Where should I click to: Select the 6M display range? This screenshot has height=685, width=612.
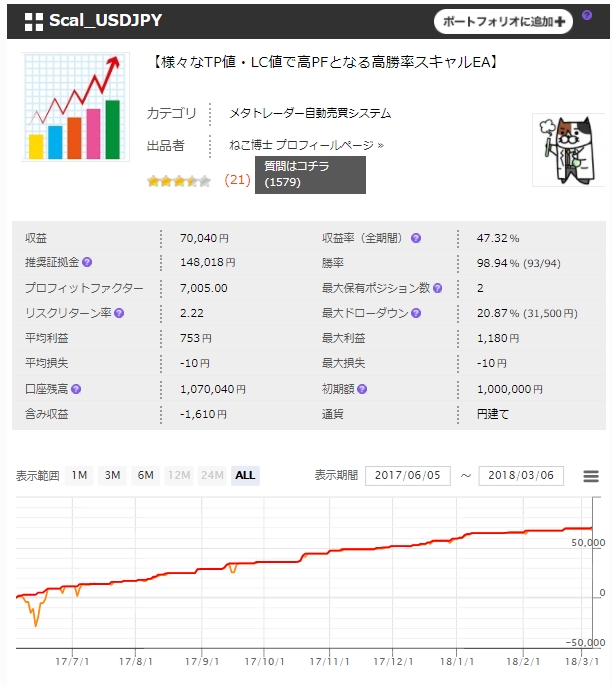(x=146, y=475)
